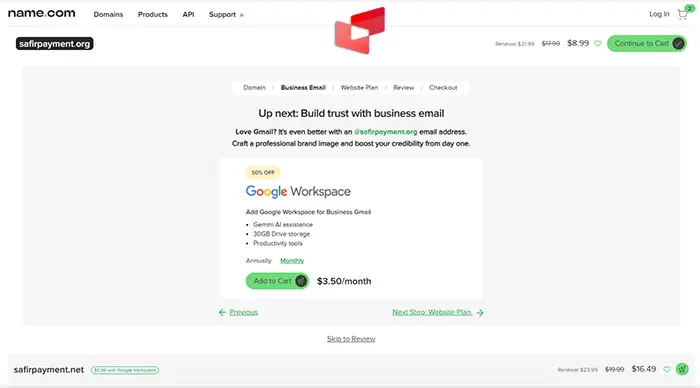700x388 pixels.
Task: Click the 30GB Drive storage bullet
Action: pyautogui.click(x=282, y=234)
